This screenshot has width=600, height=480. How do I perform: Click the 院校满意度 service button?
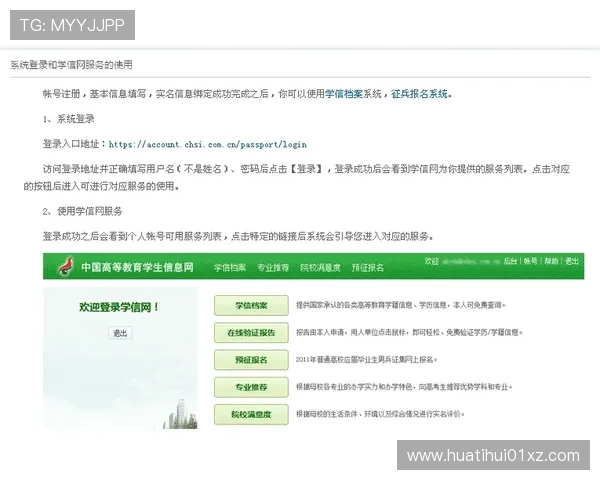(x=251, y=413)
